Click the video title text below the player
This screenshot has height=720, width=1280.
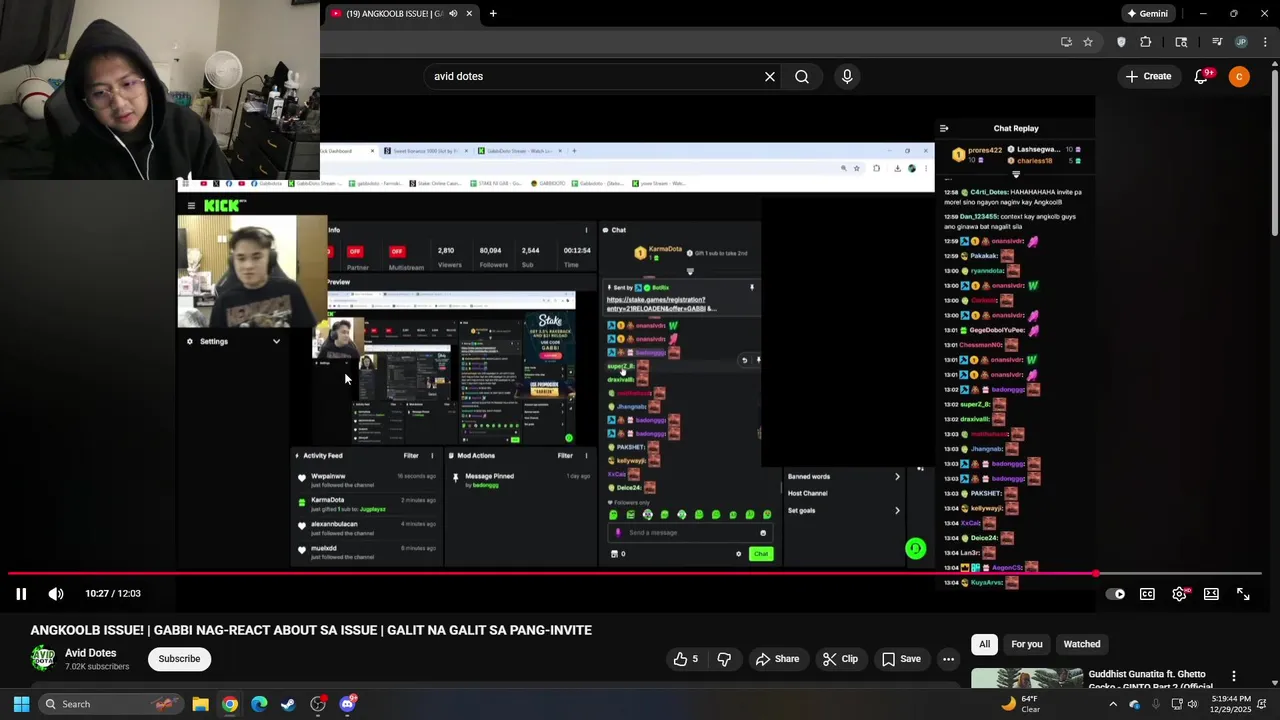(311, 630)
